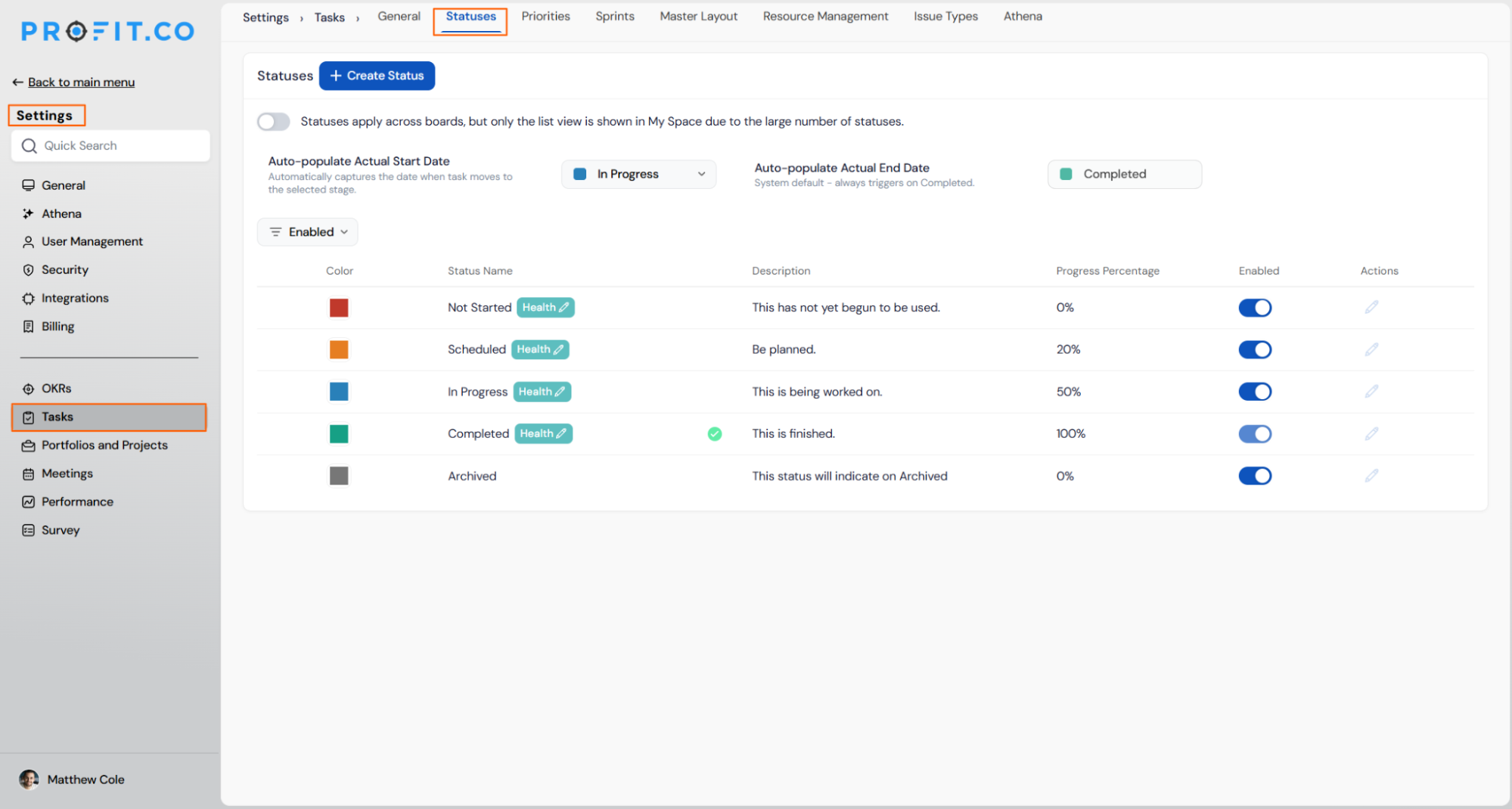Edit the Archived status pencil icon
The image size is (1512, 809).
click(x=1371, y=476)
